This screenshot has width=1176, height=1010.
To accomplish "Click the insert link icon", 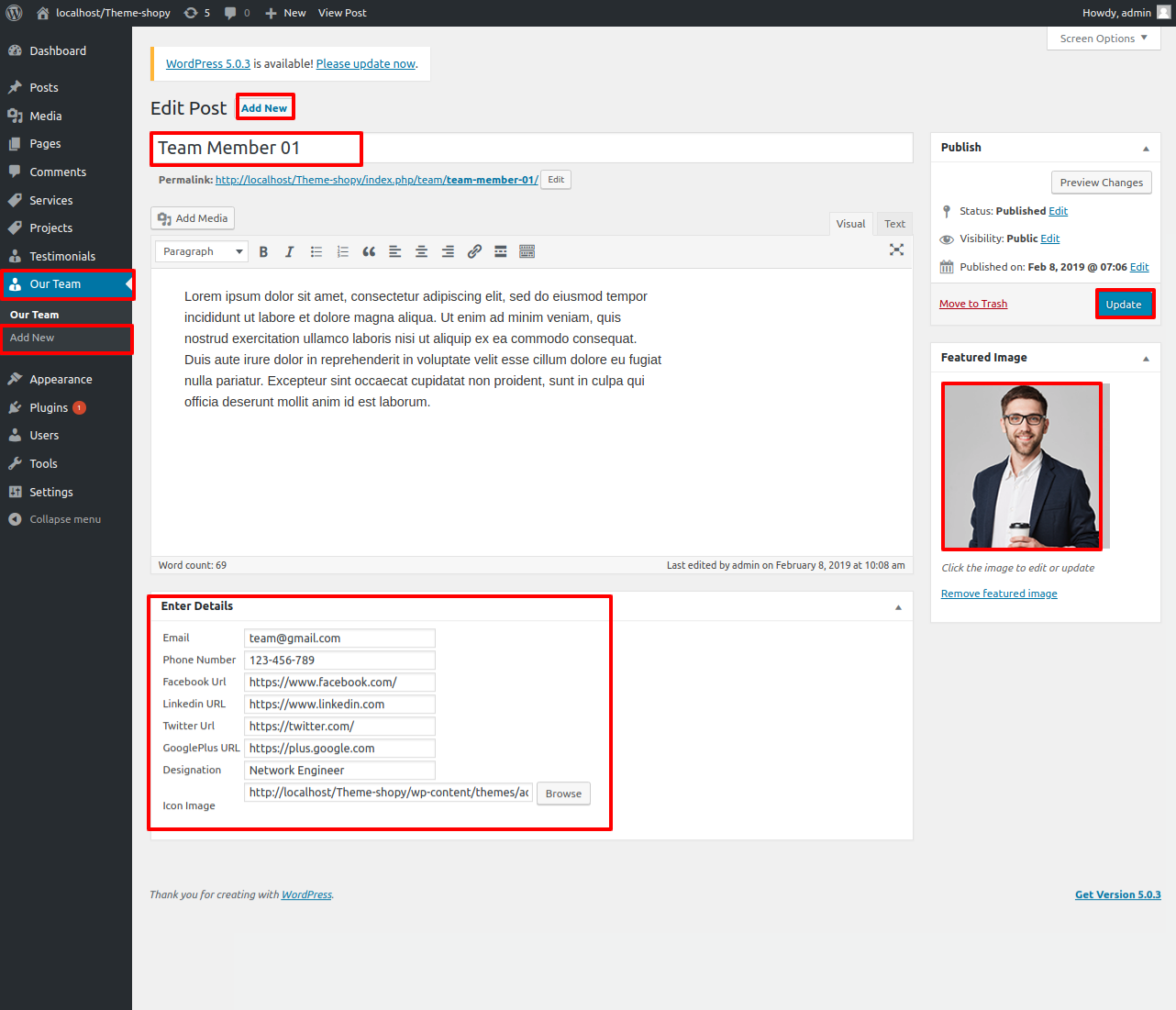I will click(474, 251).
